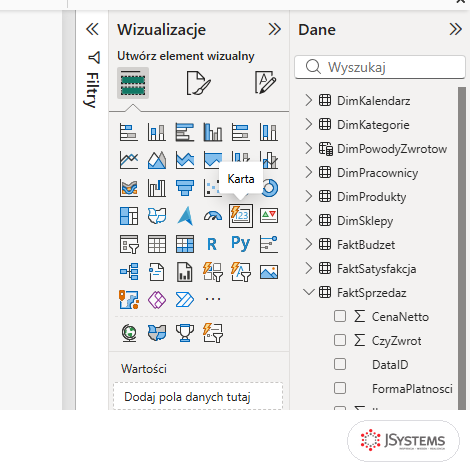Image resolution: width=470 pixels, height=472 pixels.
Task: Click the Filtry funnel icon
Action: pos(94,57)
